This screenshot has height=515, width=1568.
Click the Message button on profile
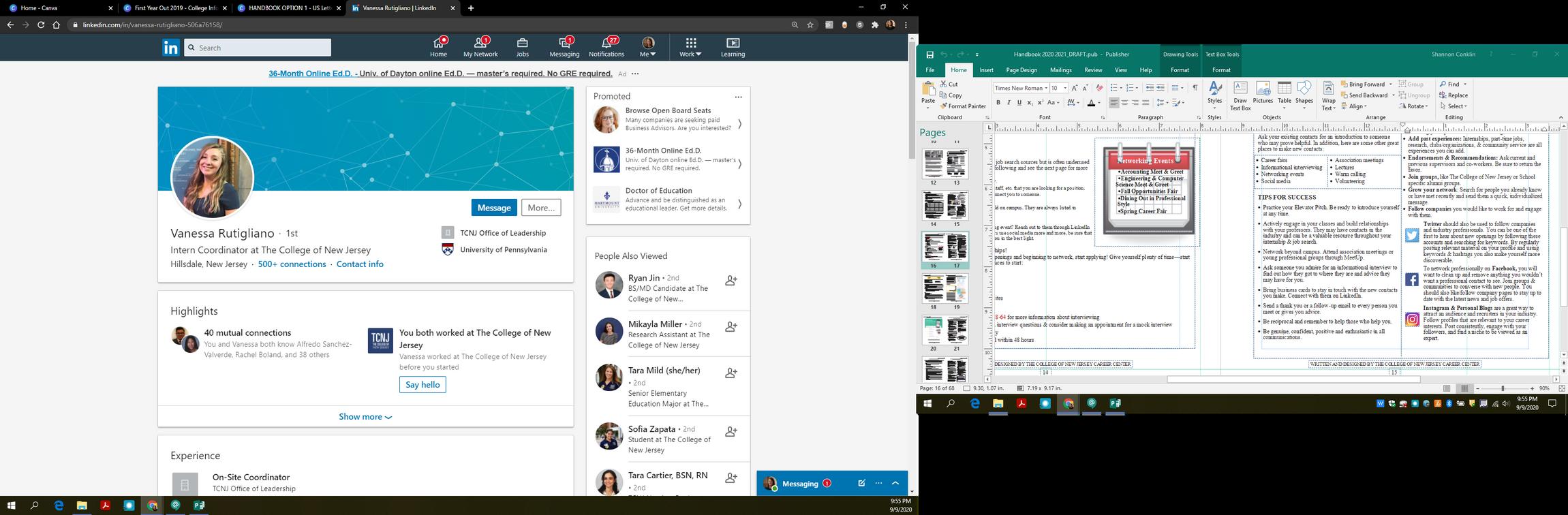coord(494,208)
